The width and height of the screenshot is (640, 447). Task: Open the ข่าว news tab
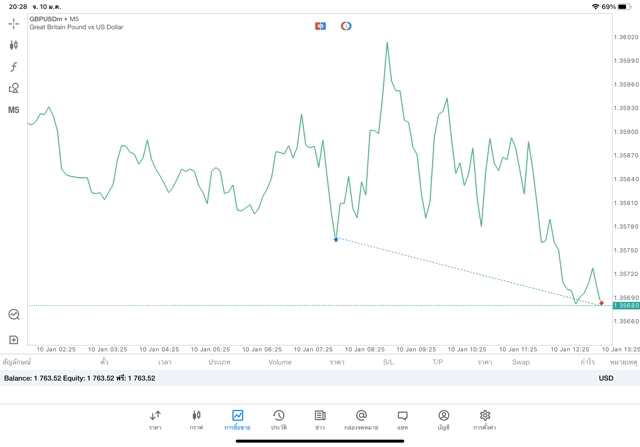[320, 419]
